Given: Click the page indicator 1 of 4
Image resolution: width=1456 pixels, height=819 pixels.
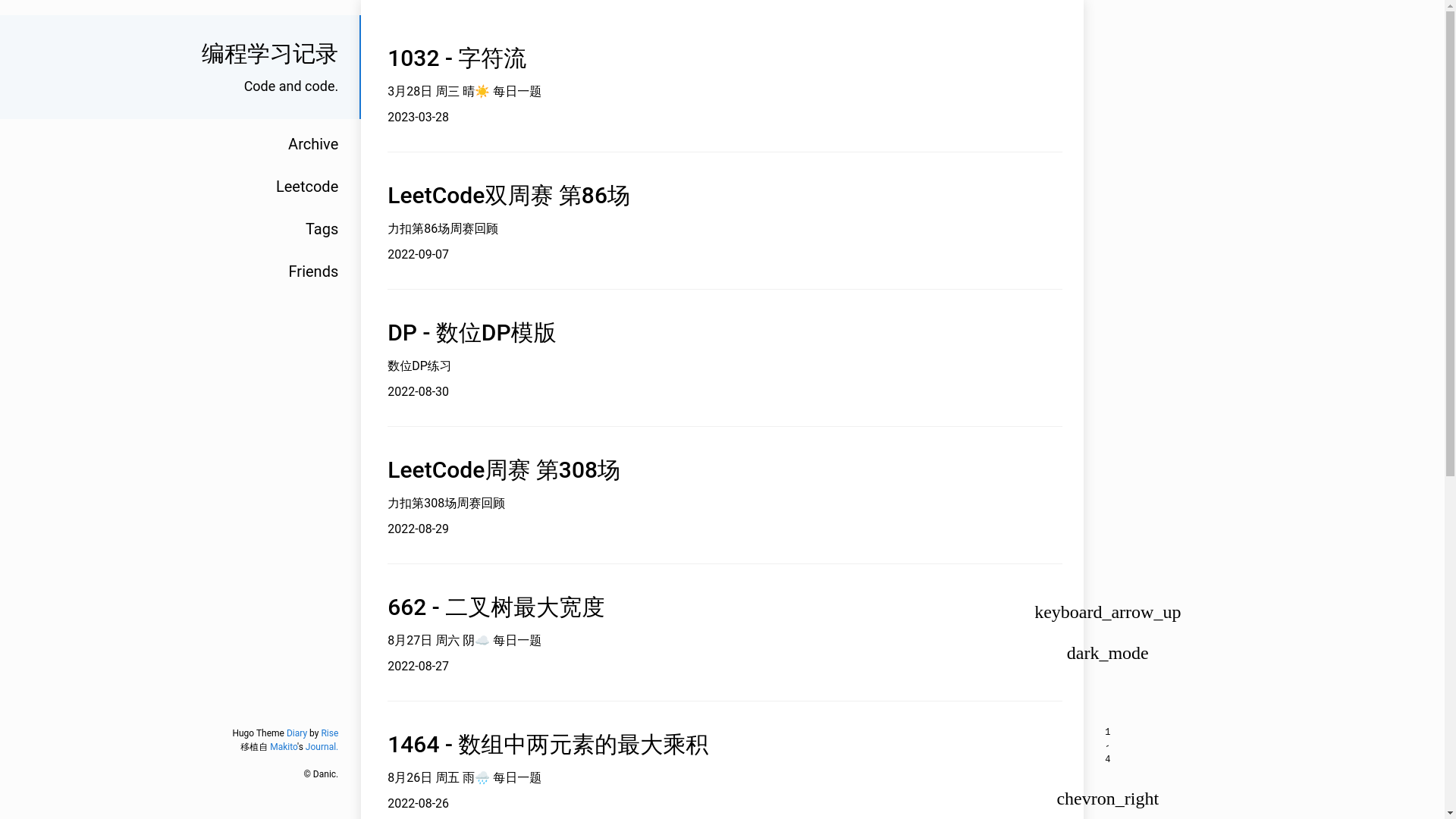Looking at the screenshot, I should [x=1107, y=745].
